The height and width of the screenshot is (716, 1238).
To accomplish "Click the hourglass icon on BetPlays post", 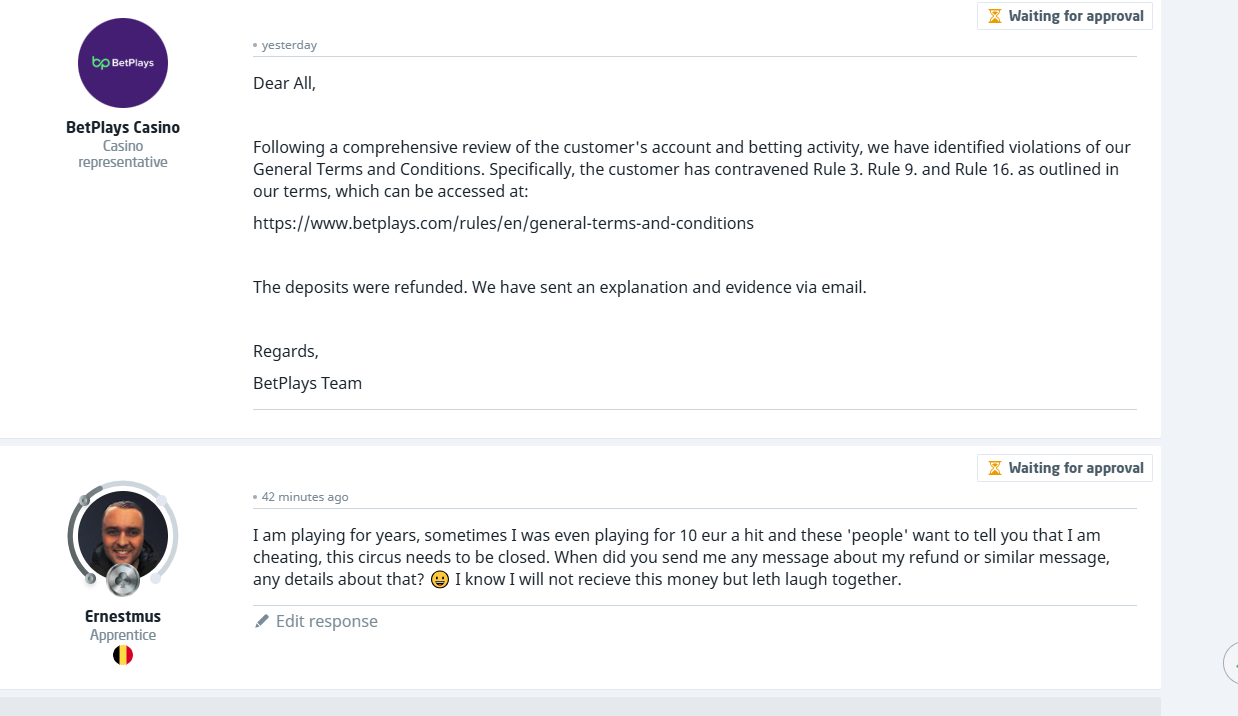I will point(994,16).
